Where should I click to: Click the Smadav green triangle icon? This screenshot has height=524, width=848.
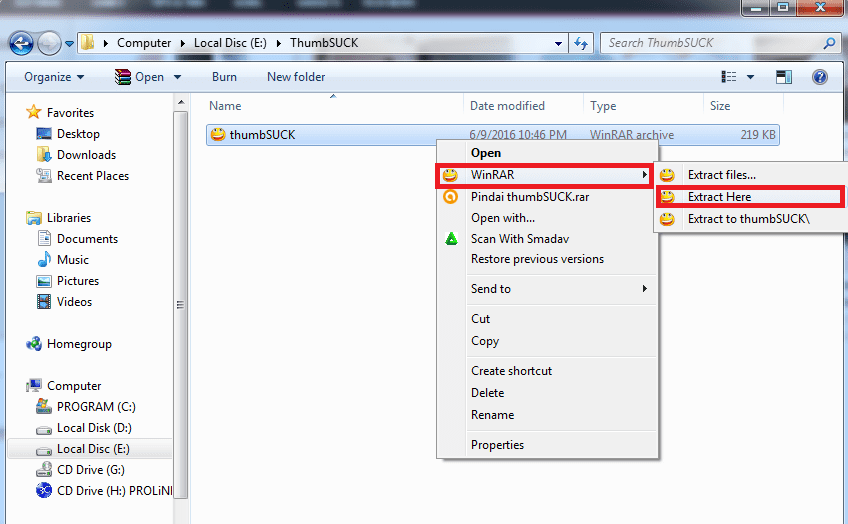point(452,238)
